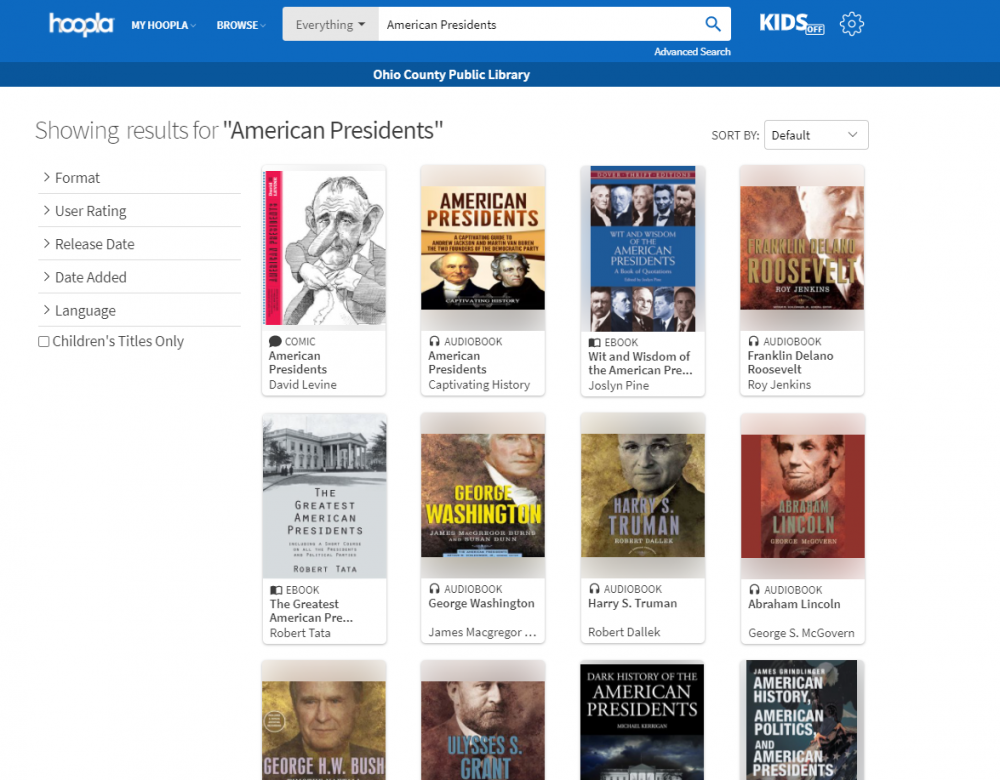Open David Levine caricature comic cover
1000x780 pixels.
(x=324, y=248)
